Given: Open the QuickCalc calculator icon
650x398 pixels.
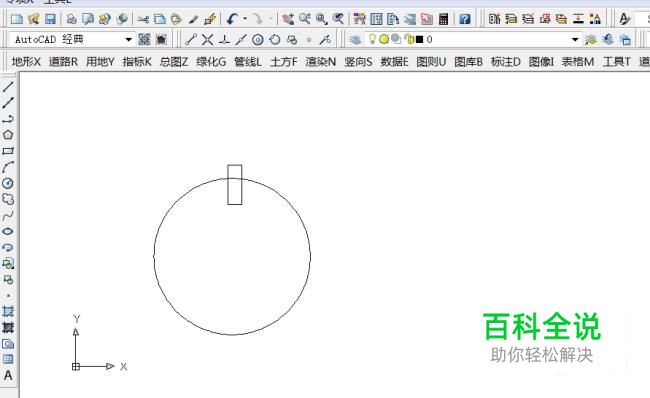Looking at the screenshot, I should click(443, 19).
